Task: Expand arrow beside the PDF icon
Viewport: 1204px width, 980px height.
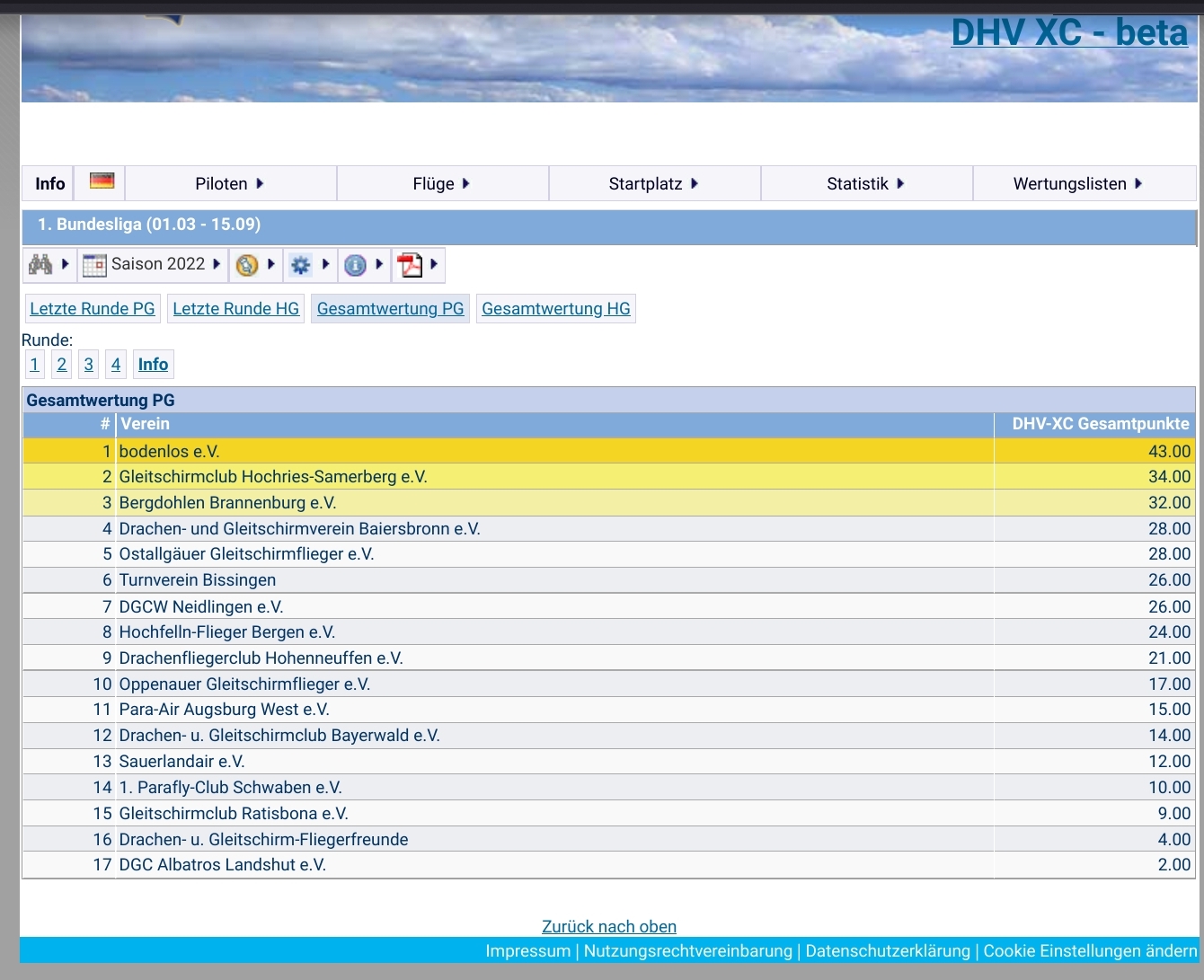Action: point(434,264)
